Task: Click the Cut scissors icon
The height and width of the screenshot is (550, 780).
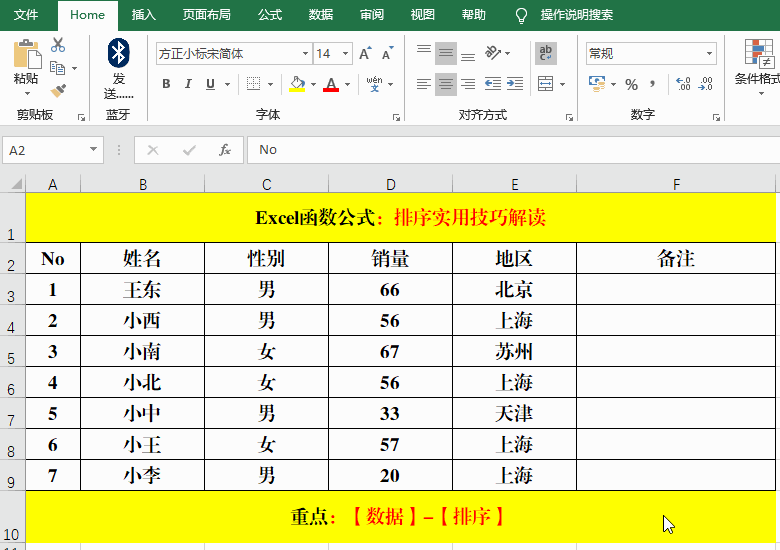Action: (58, 45)
